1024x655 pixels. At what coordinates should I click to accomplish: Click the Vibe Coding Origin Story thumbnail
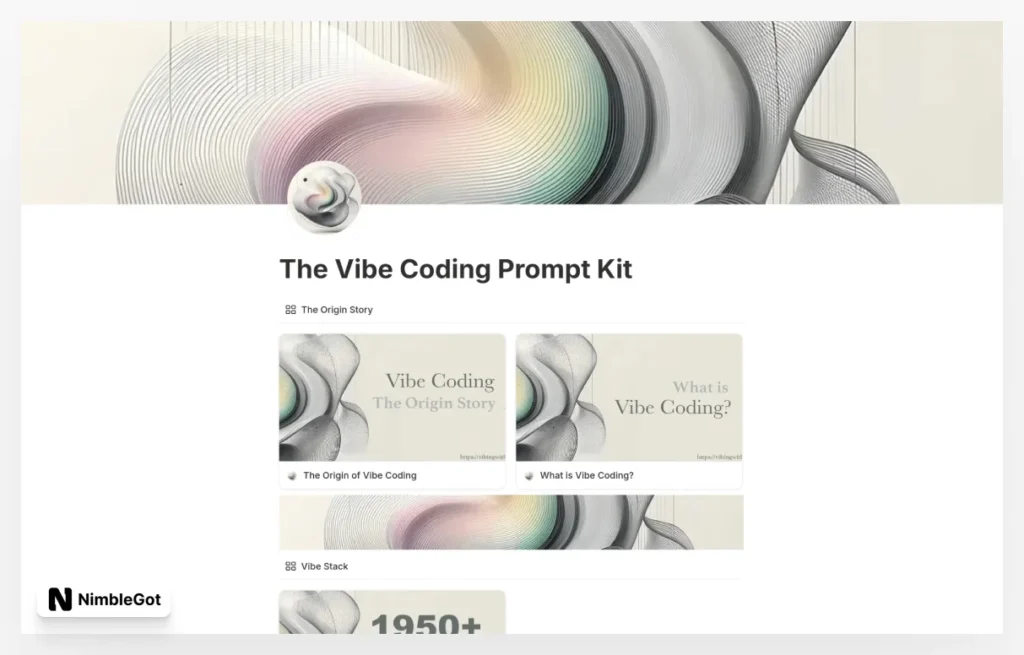tap(392, 398)
